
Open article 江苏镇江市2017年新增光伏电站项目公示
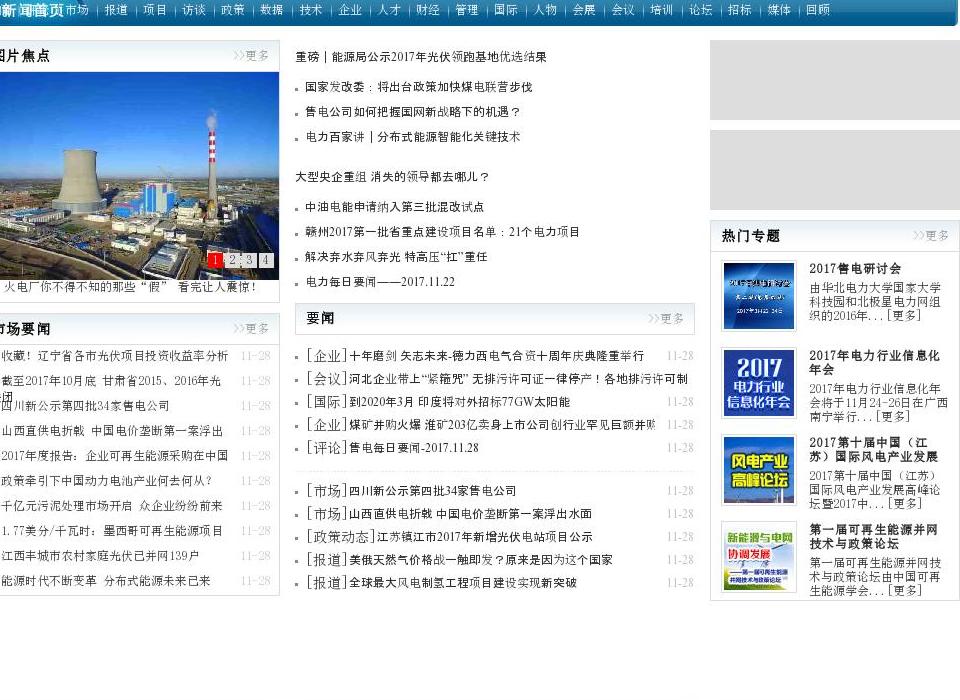point(485,537)
